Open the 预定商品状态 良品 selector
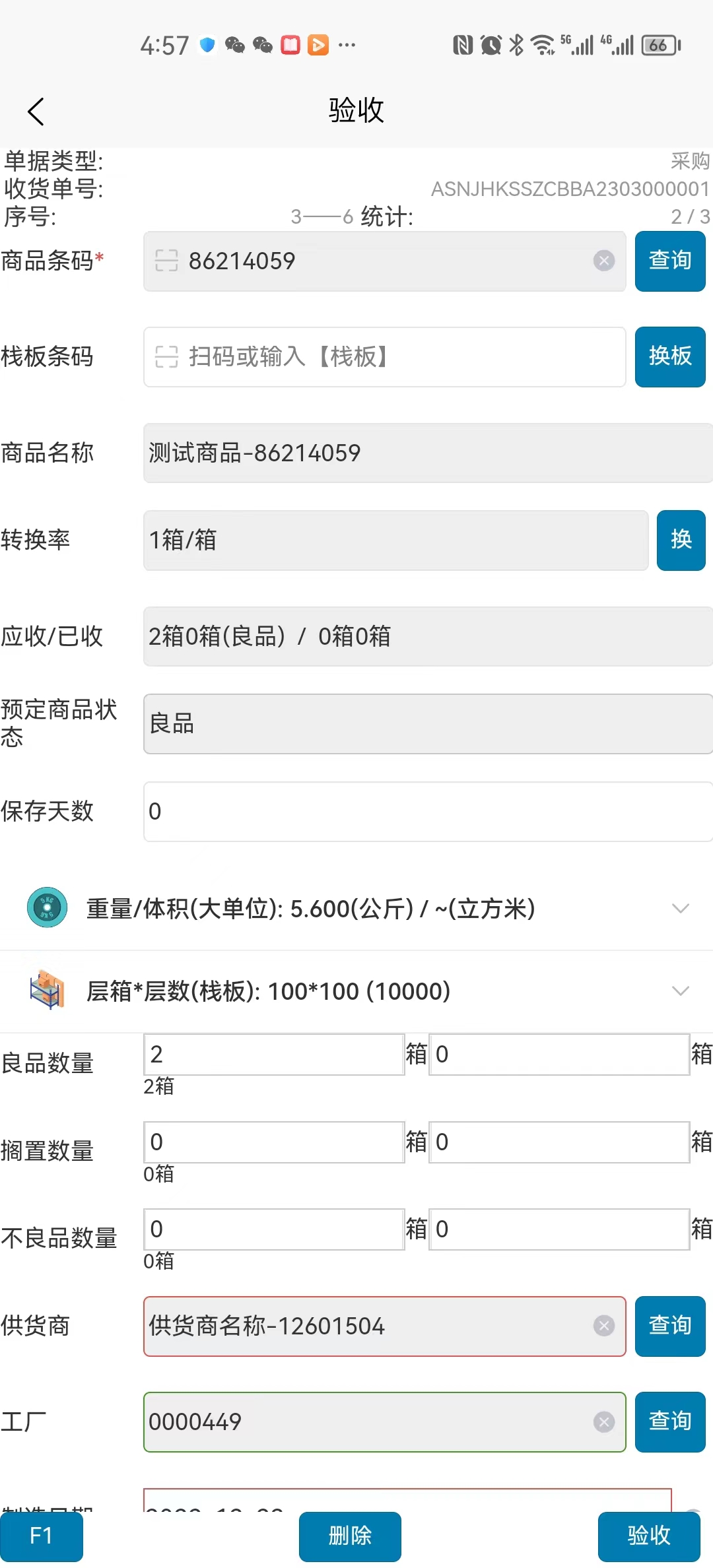The height and width of the screenshot is (1568, 713). 428,723
